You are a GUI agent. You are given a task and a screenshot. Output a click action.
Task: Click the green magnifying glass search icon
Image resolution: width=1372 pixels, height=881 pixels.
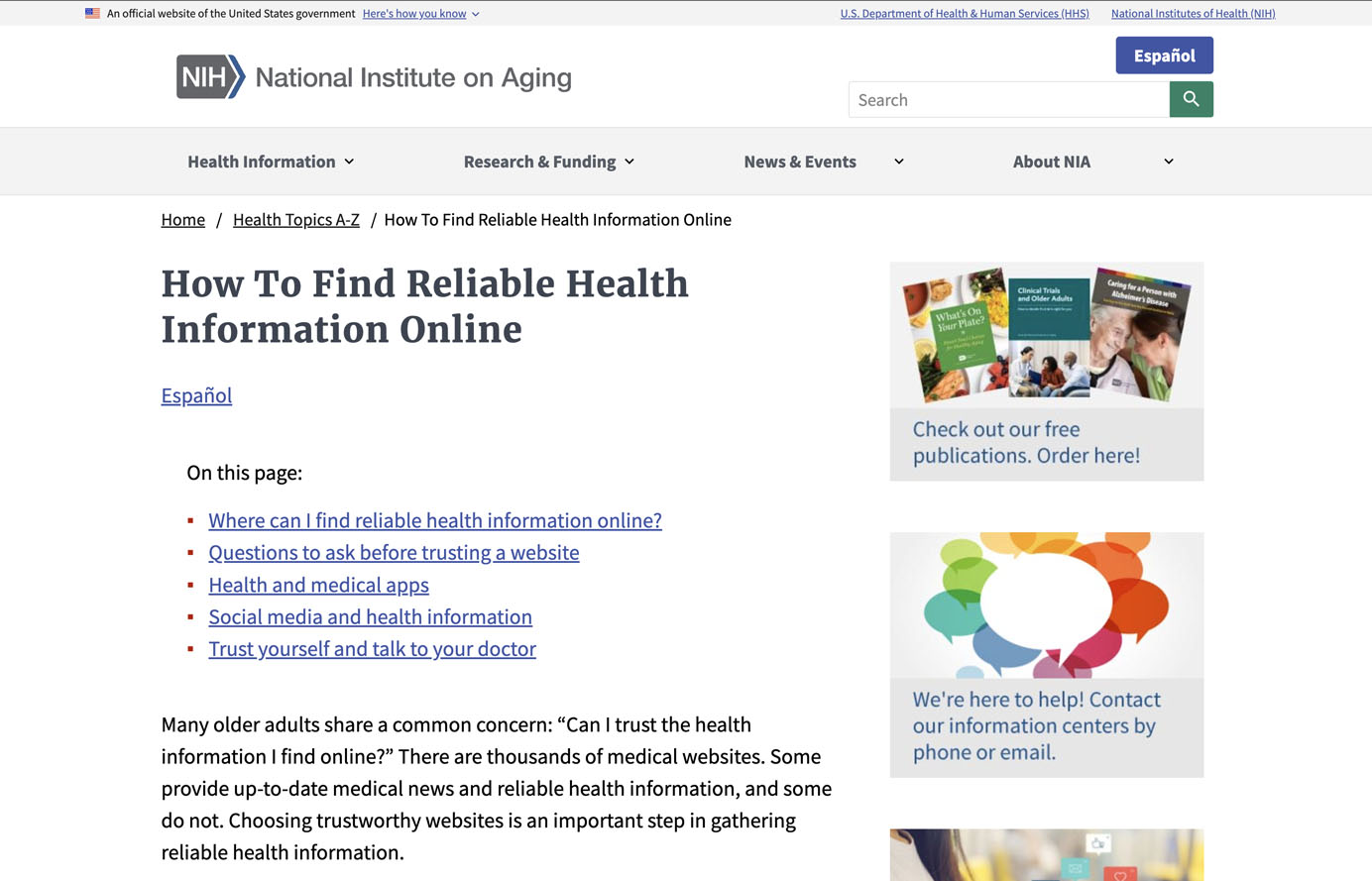pyautogui.click(x=1191, y=99)
